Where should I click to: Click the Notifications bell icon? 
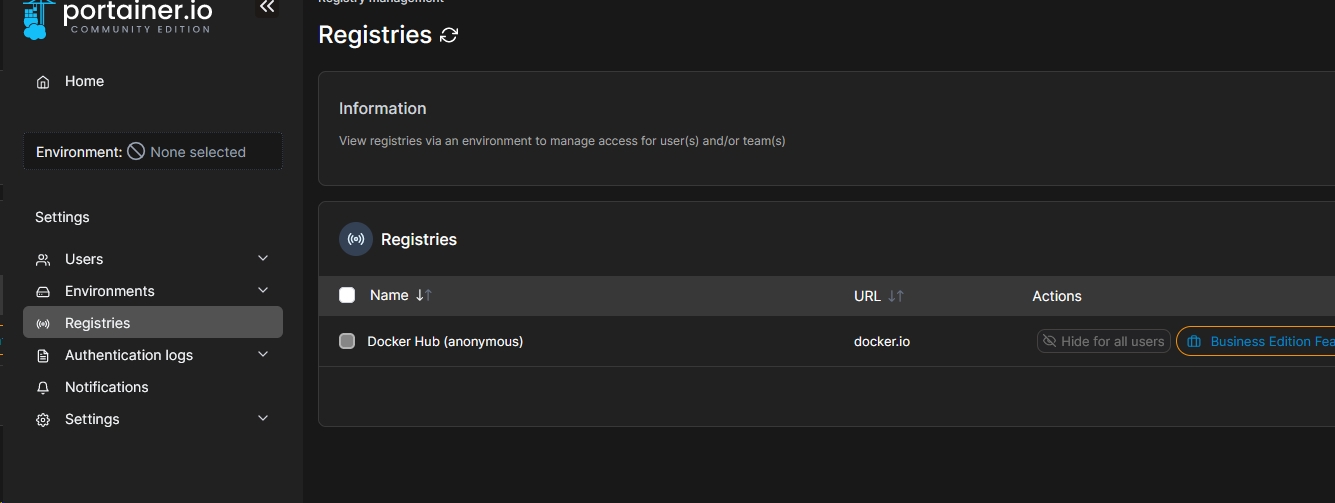[43, 388]
